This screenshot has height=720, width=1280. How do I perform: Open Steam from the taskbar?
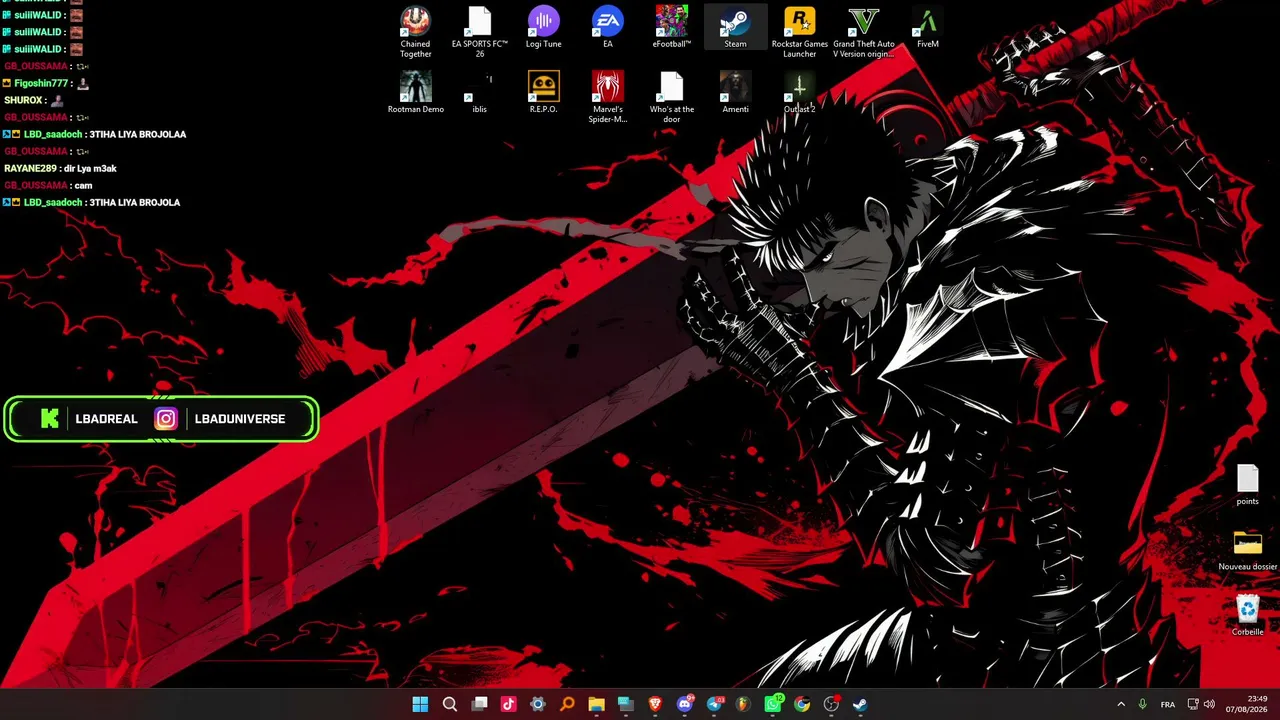[x=860, y=704]
